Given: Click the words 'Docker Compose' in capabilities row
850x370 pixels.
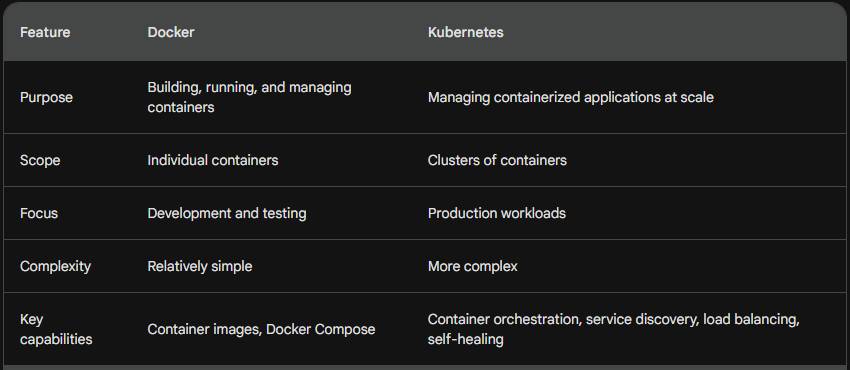Looking at the screenshot, I should pyautogui.click(x=320, y=329).
